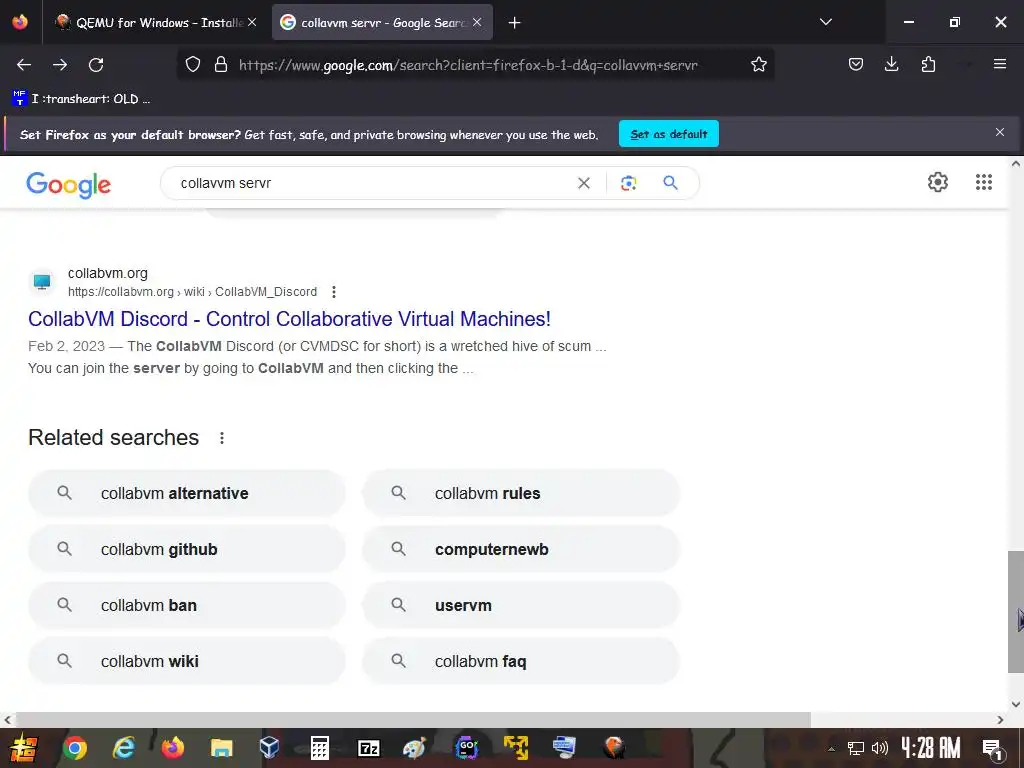The width and height of the screenshot is (1024, 768).
Task: Launch Internet Explorer from taskbar
Action: tap(123, 748)
